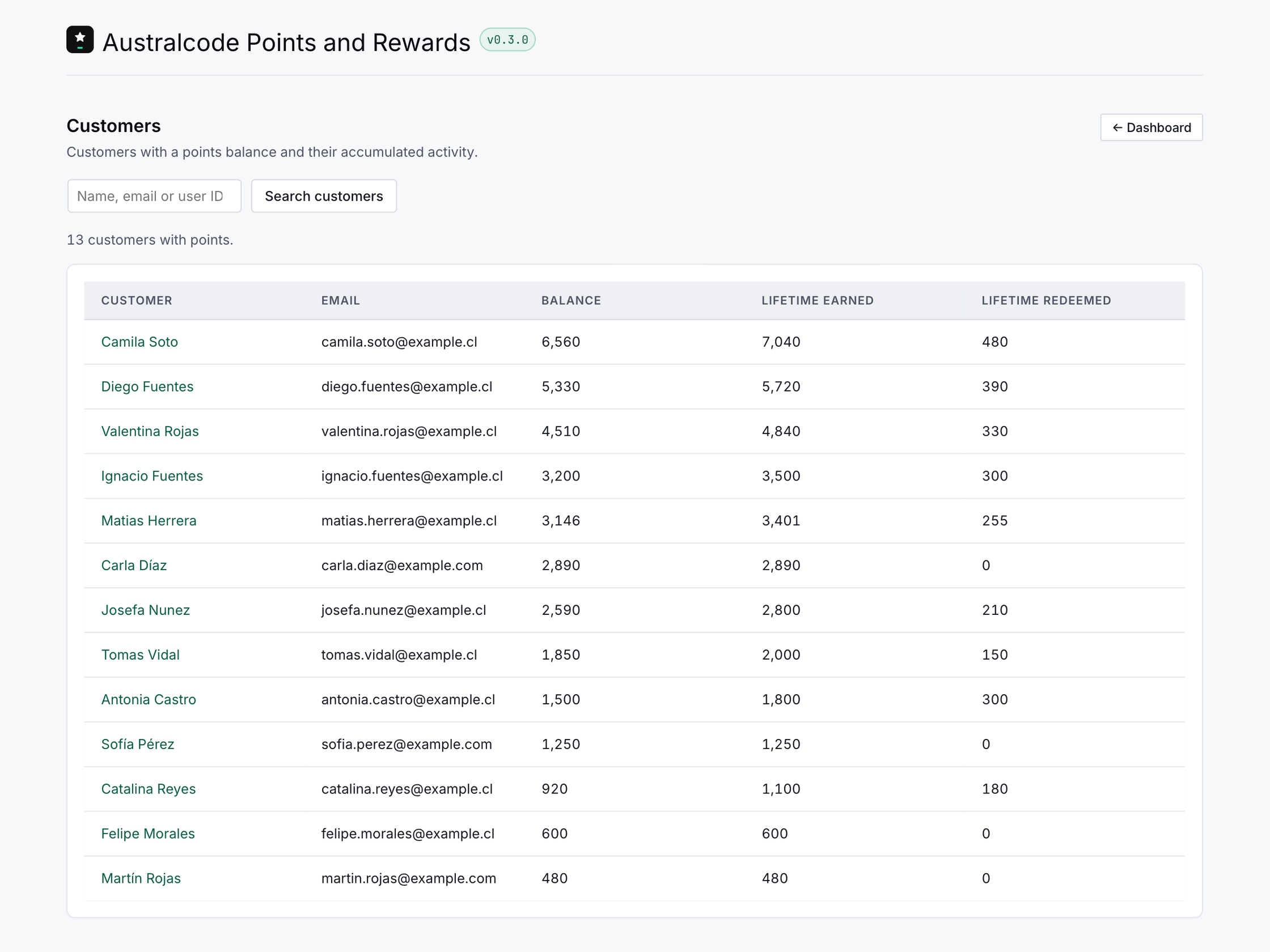
Task: Click Catalina Reyes' balance of 920
Action: [x=554, y=789]
